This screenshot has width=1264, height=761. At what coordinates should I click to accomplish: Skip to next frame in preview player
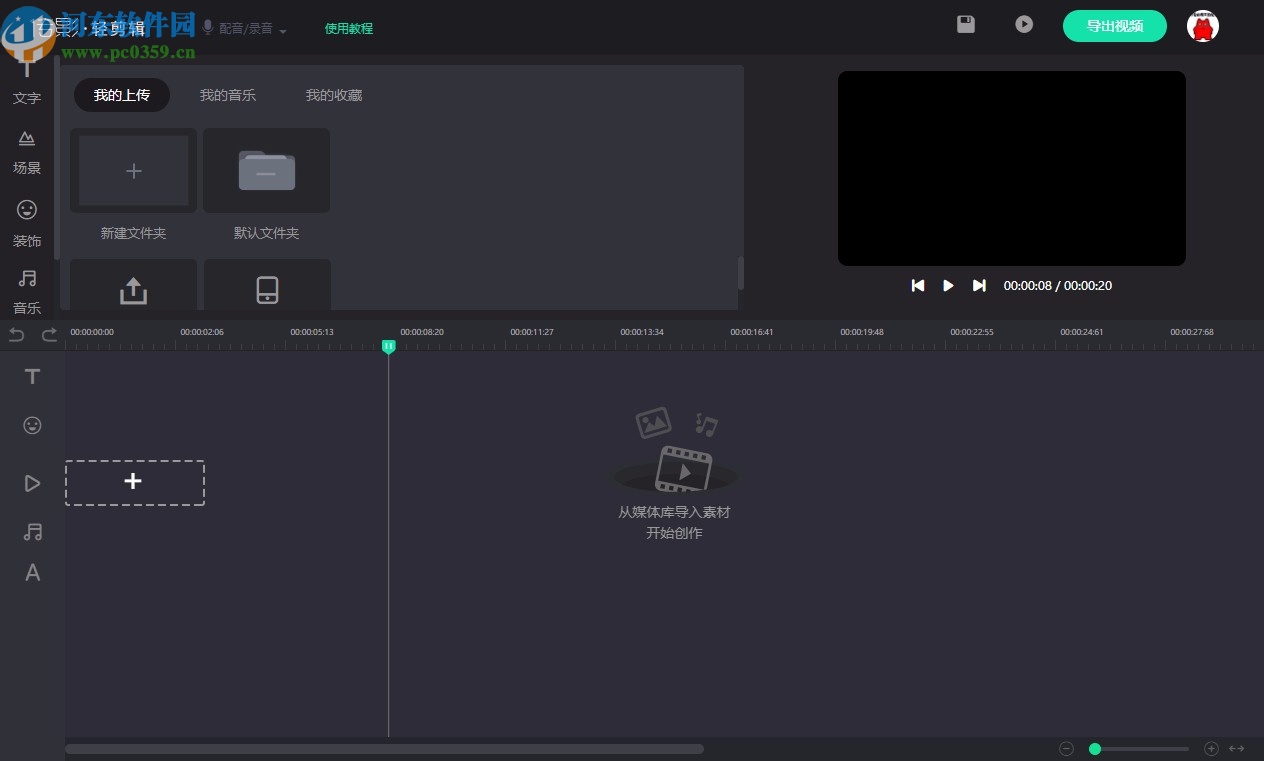tap(979, 285)
